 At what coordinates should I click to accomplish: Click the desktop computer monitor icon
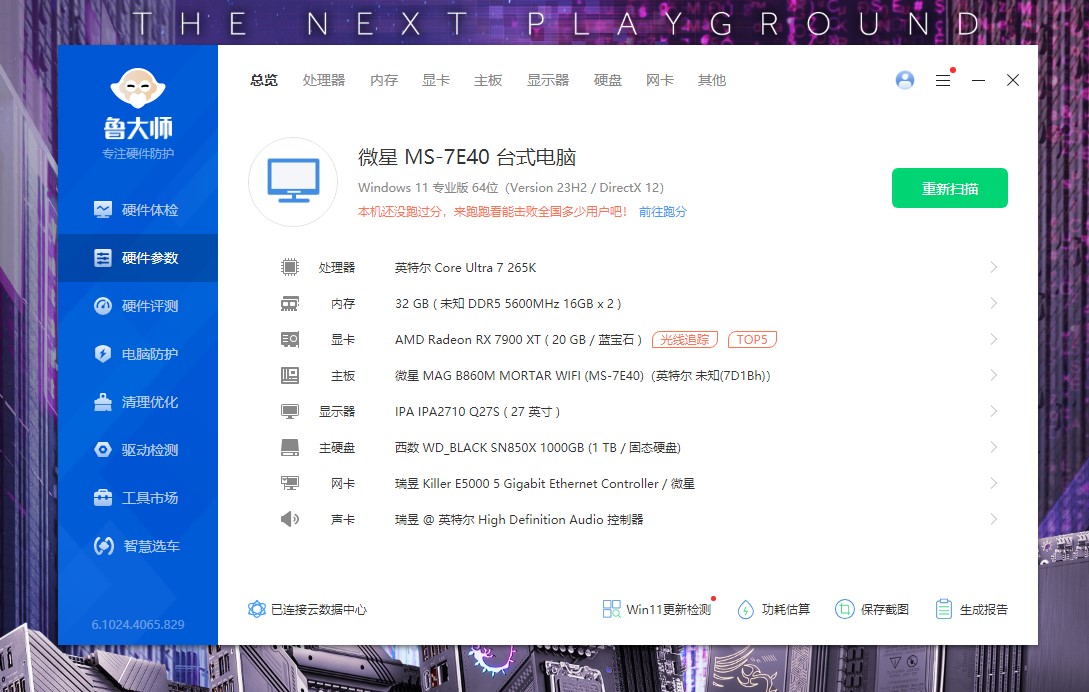click(293, 181)
